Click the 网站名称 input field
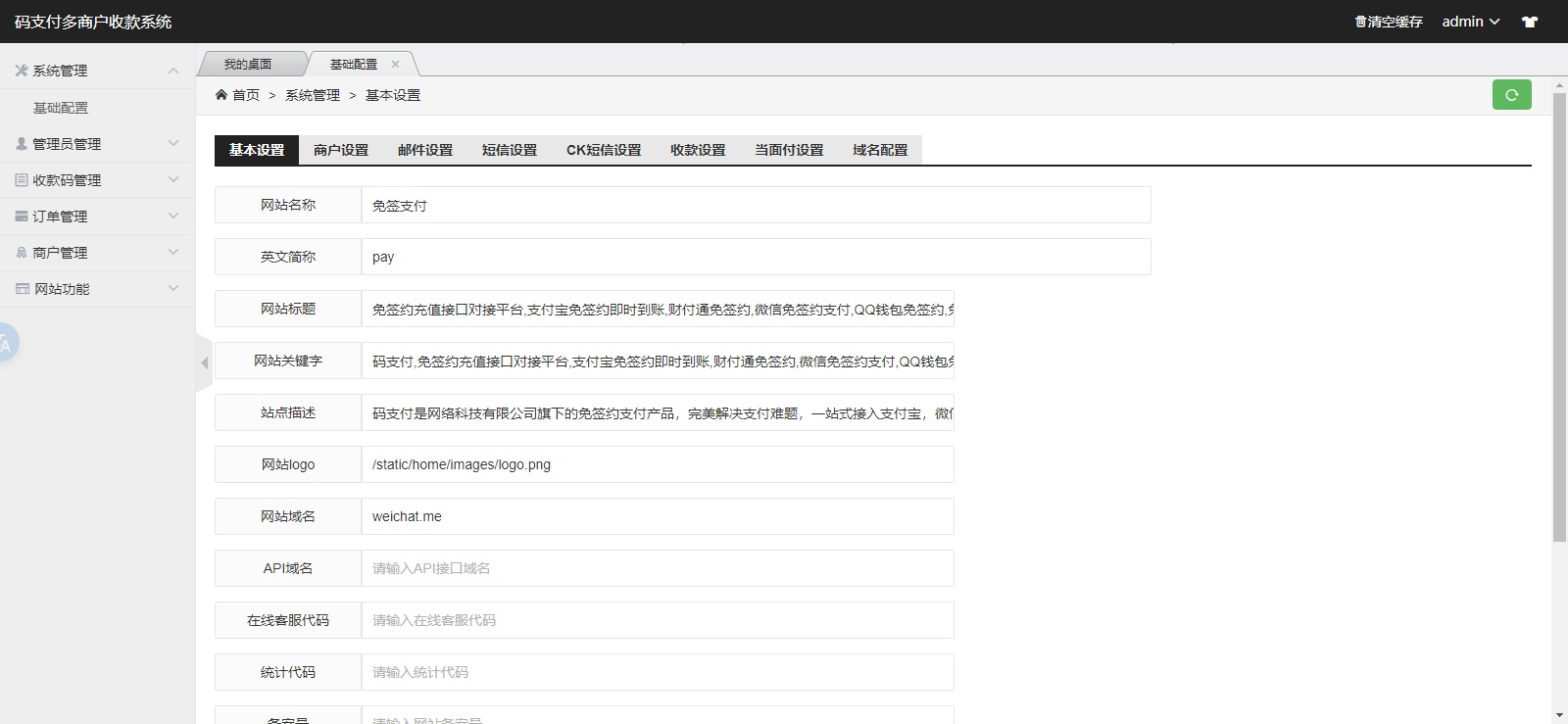The image size is (1568, 724). (756, 205)
